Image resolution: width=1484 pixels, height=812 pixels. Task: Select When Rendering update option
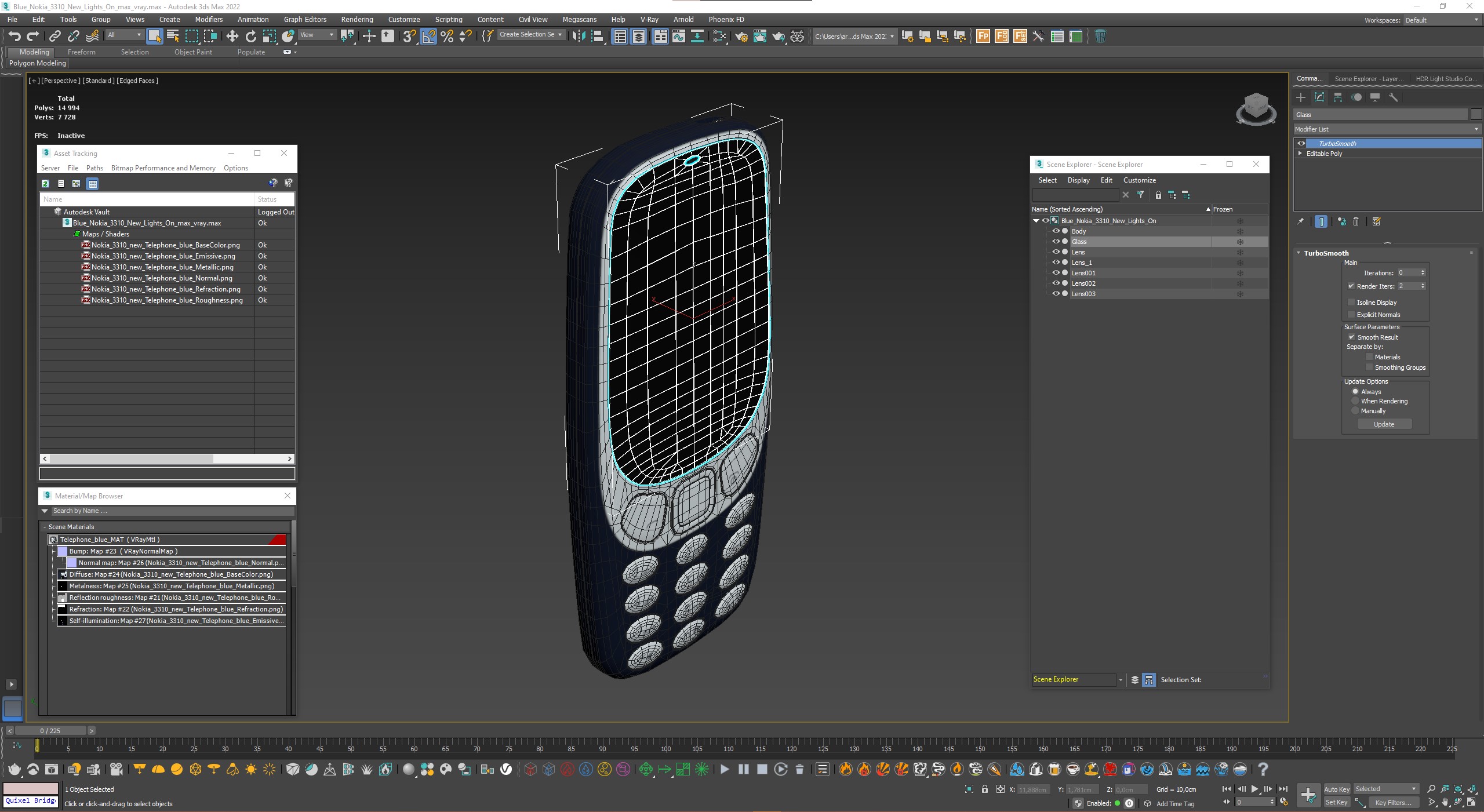1355,401
